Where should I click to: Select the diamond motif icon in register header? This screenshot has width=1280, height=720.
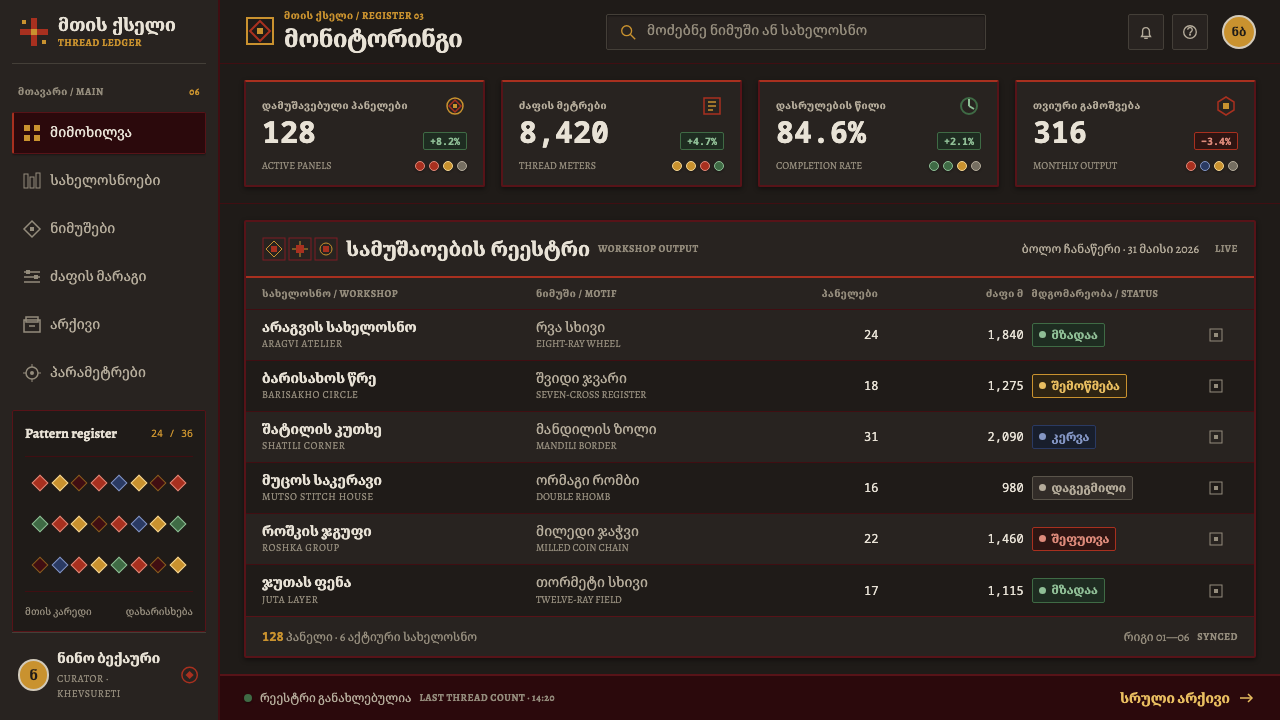[x=274, y=249]
